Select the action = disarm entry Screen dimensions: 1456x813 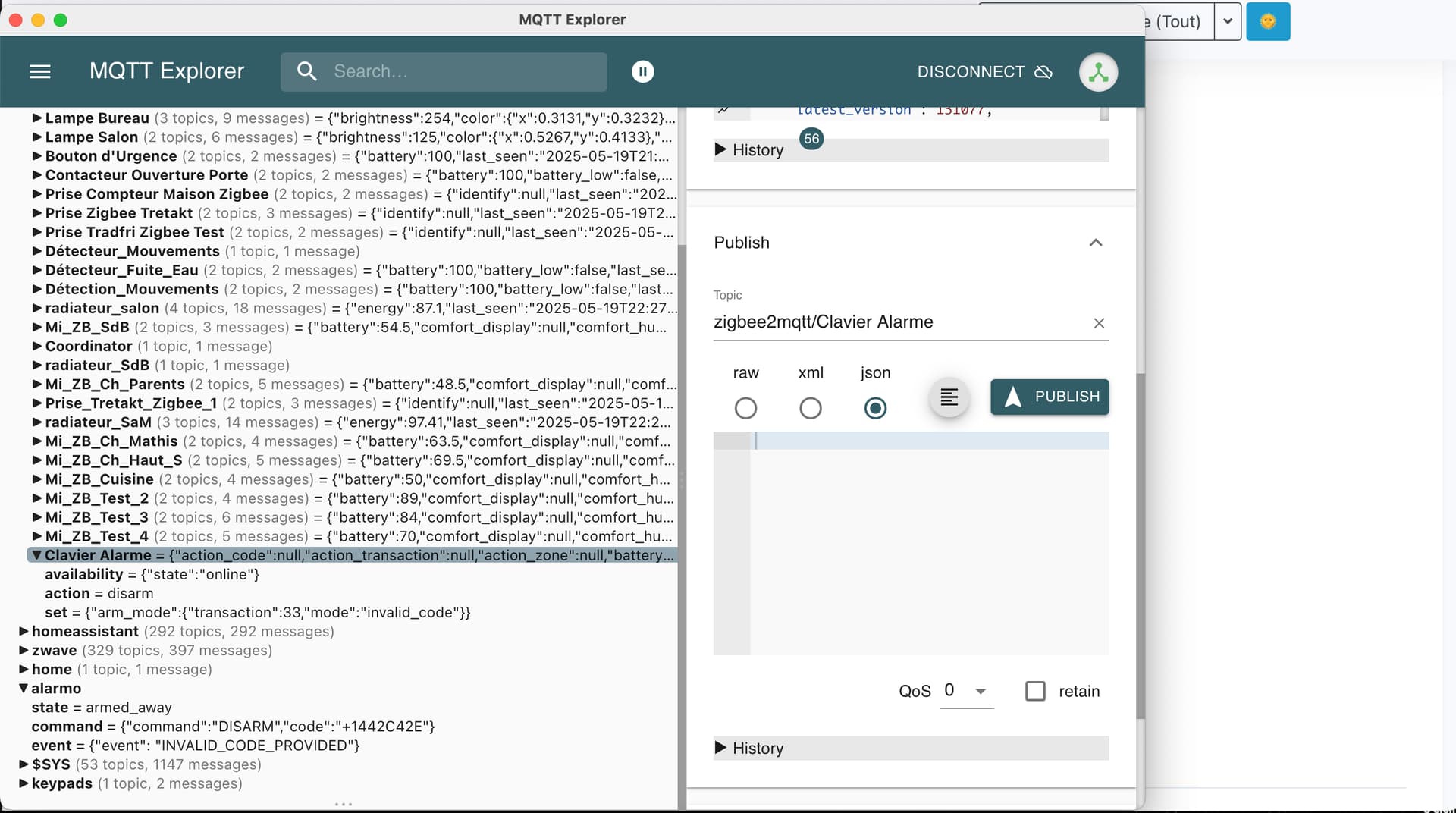coord(99,593)
